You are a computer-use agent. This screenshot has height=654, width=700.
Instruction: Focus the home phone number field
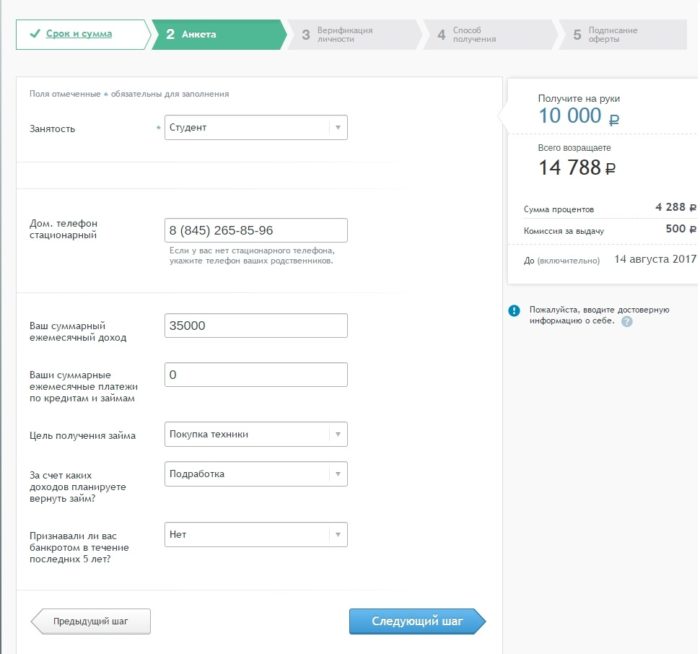(256, 230)
